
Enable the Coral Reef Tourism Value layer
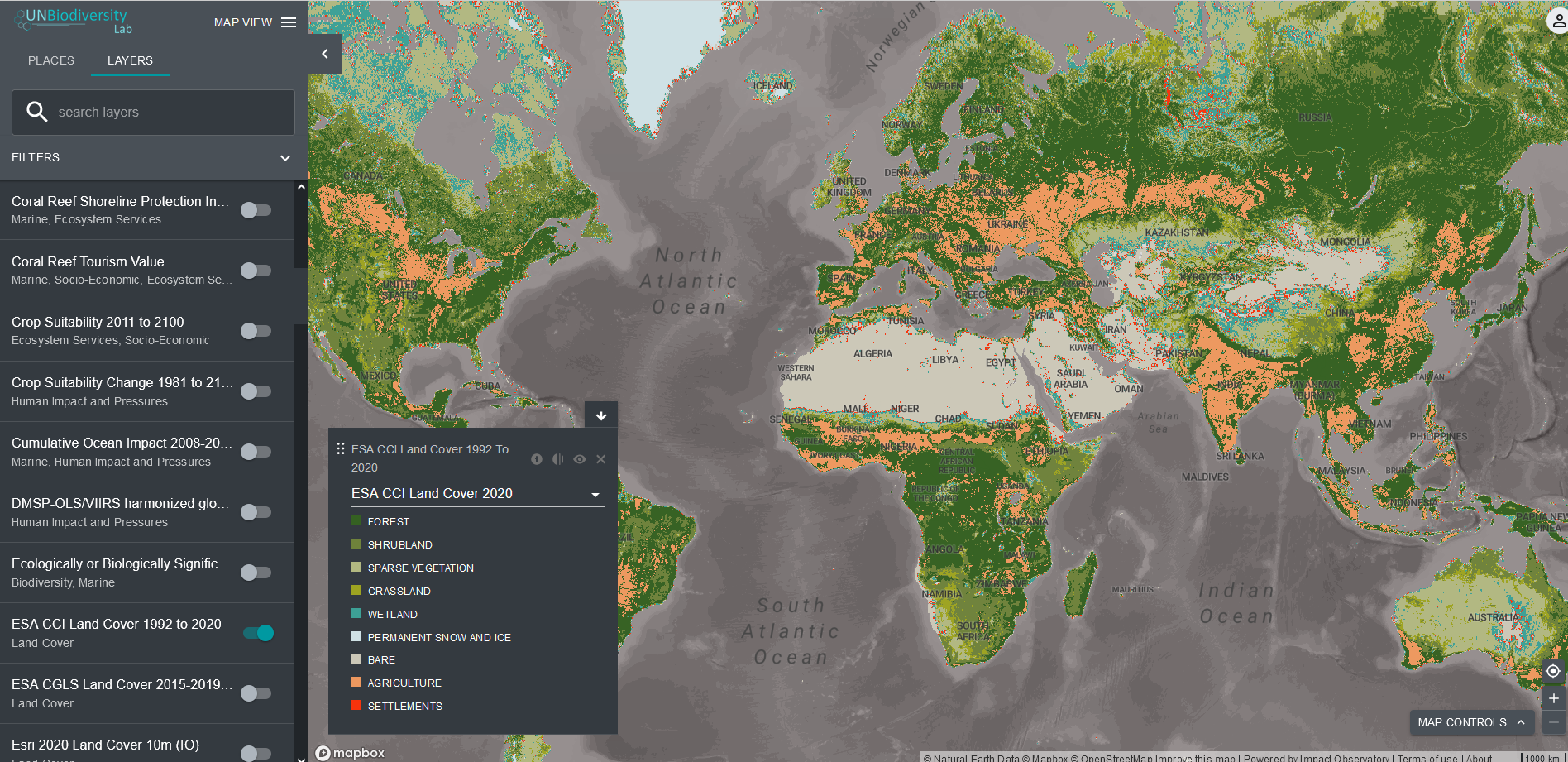pos(256,271)
